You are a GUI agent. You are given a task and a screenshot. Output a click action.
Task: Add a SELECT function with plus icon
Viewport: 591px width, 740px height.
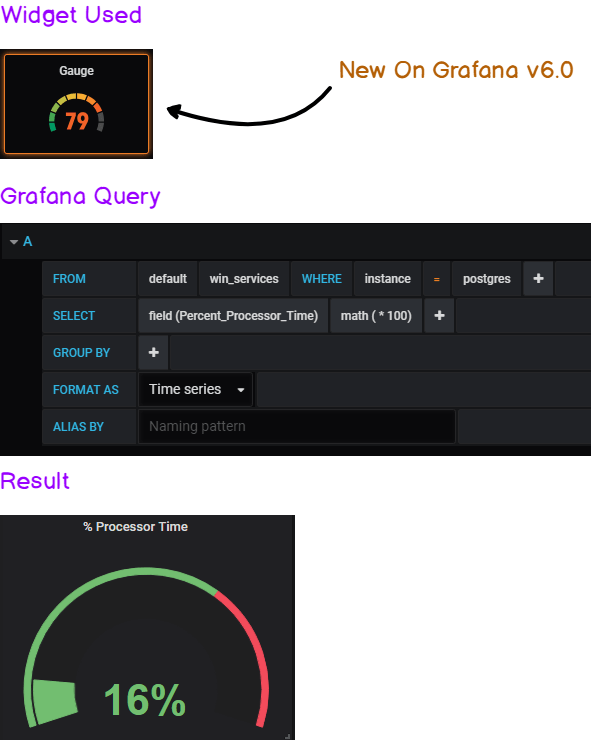coord(439,315)
